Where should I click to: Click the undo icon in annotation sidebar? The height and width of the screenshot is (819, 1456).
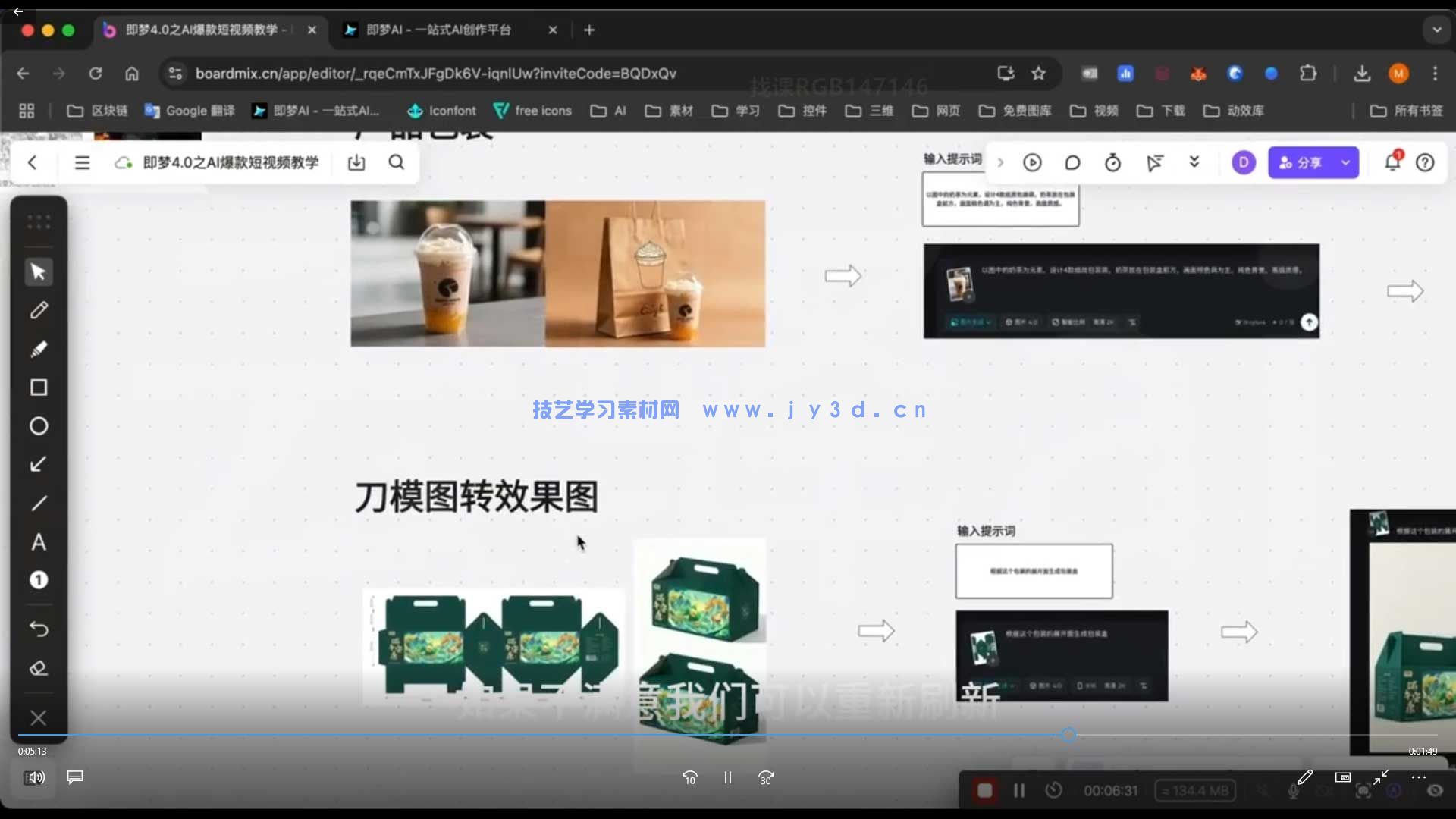click(39, 629)
